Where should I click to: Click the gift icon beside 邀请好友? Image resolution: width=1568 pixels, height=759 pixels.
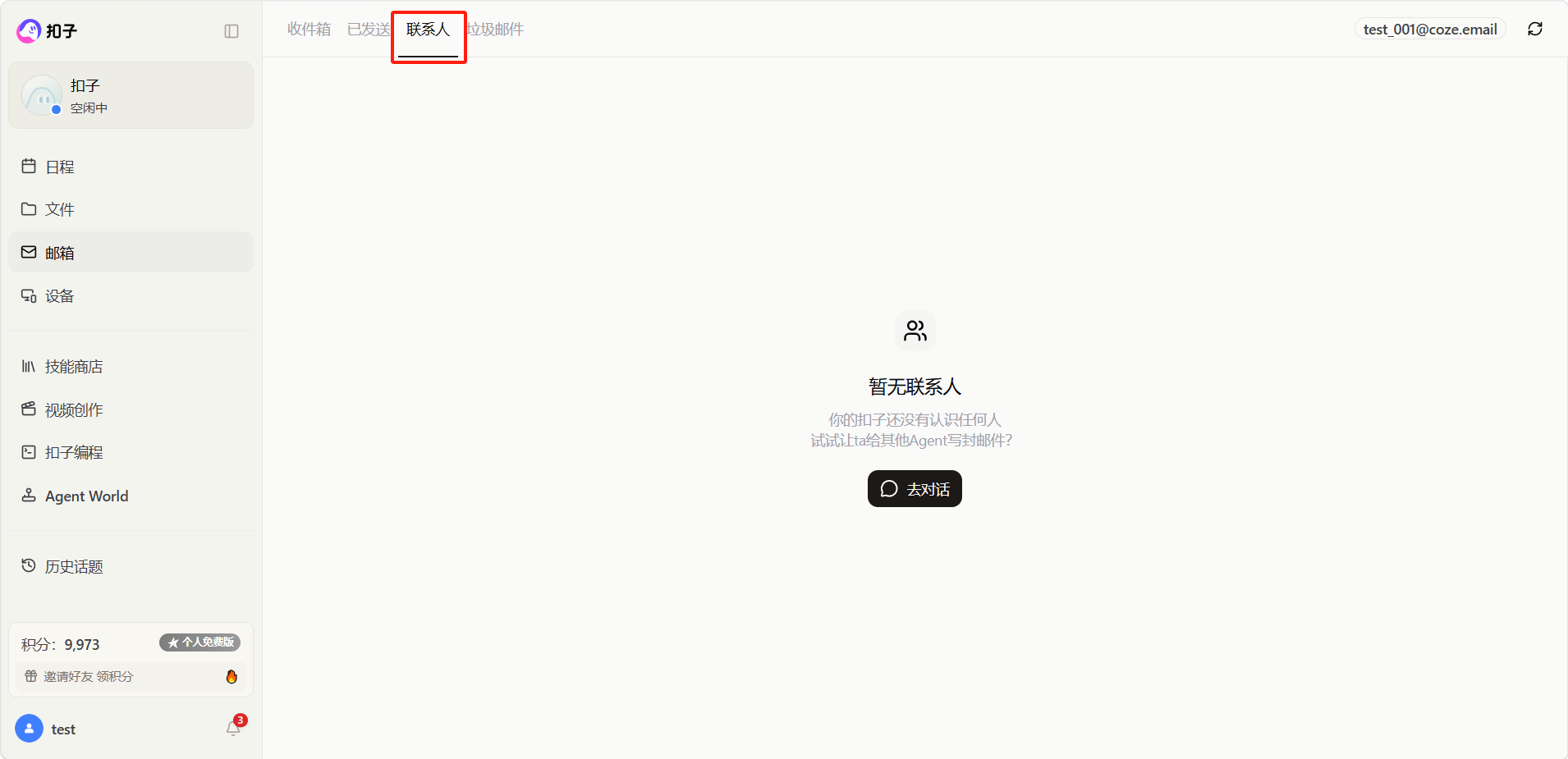(31, 676)
